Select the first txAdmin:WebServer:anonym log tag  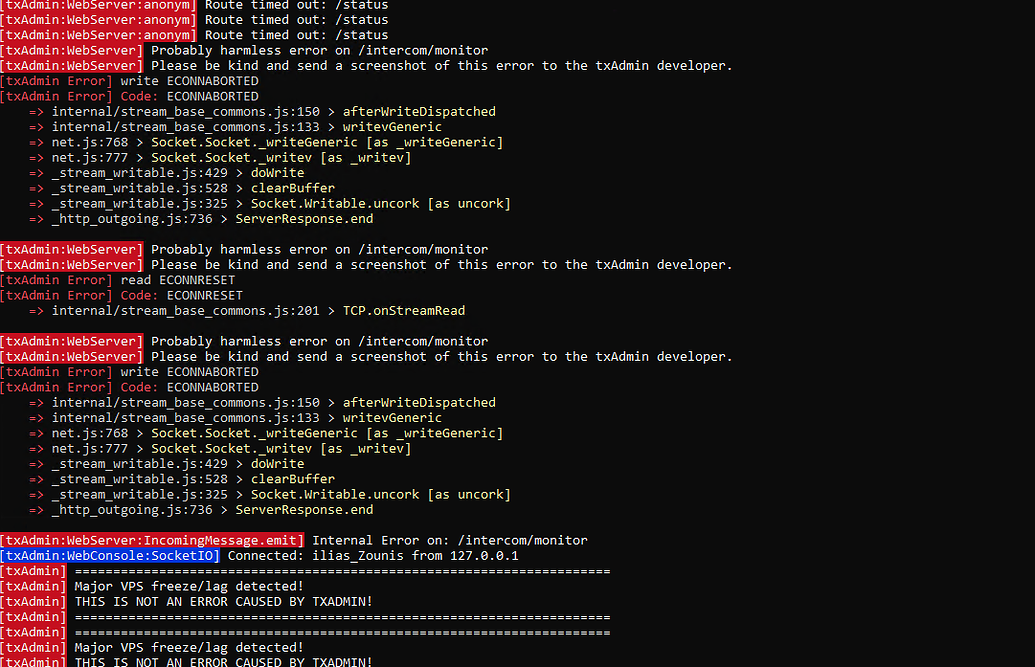97,5
